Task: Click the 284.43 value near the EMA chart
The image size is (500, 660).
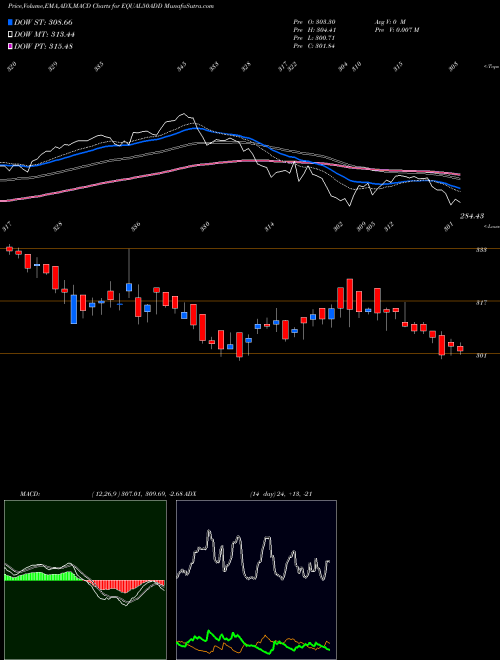Action: [x=472, y=216]
